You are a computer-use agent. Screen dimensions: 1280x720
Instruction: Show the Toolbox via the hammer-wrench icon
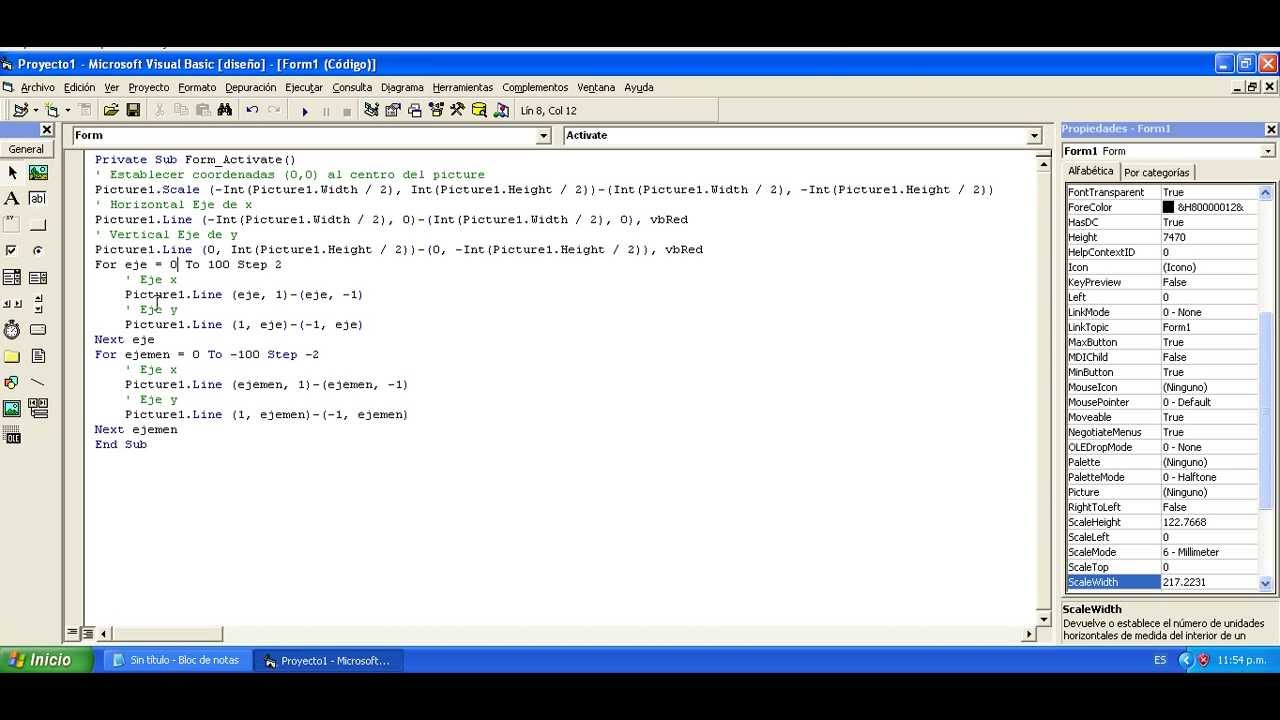[x=457, y=110]
